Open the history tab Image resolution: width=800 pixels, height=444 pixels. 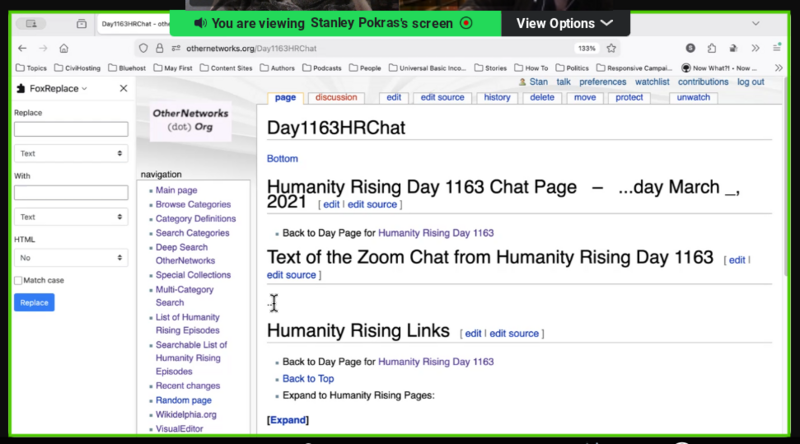497,97
